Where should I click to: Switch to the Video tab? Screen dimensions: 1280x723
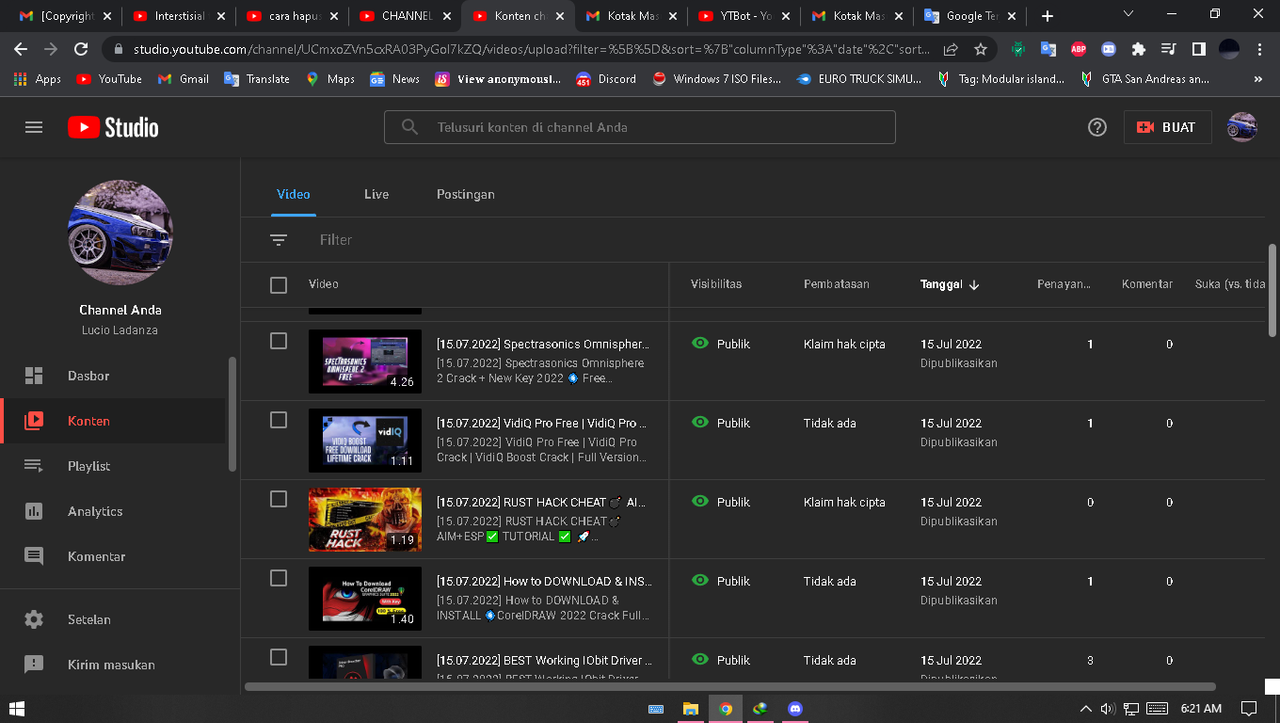click(293, 194)
